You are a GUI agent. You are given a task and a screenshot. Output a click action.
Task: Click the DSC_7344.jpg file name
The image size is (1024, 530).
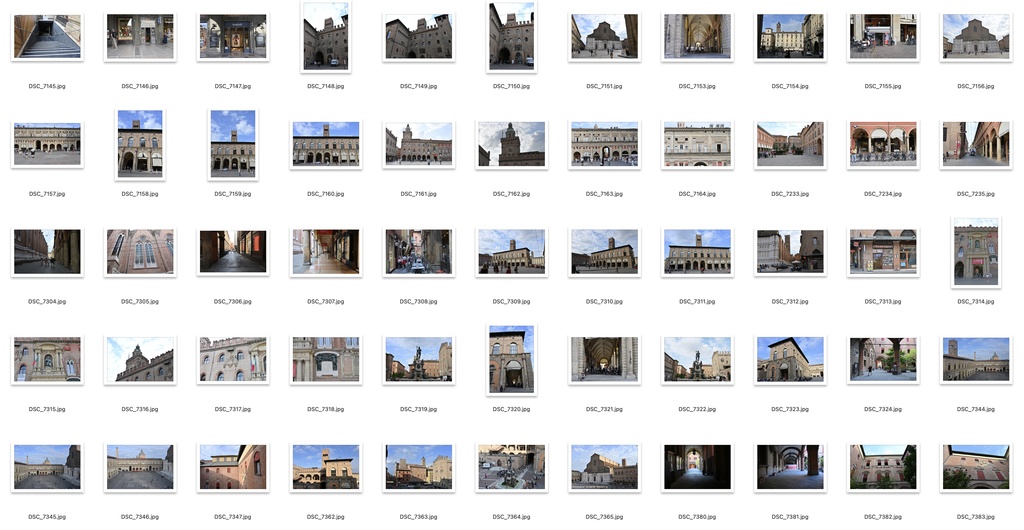976,409
